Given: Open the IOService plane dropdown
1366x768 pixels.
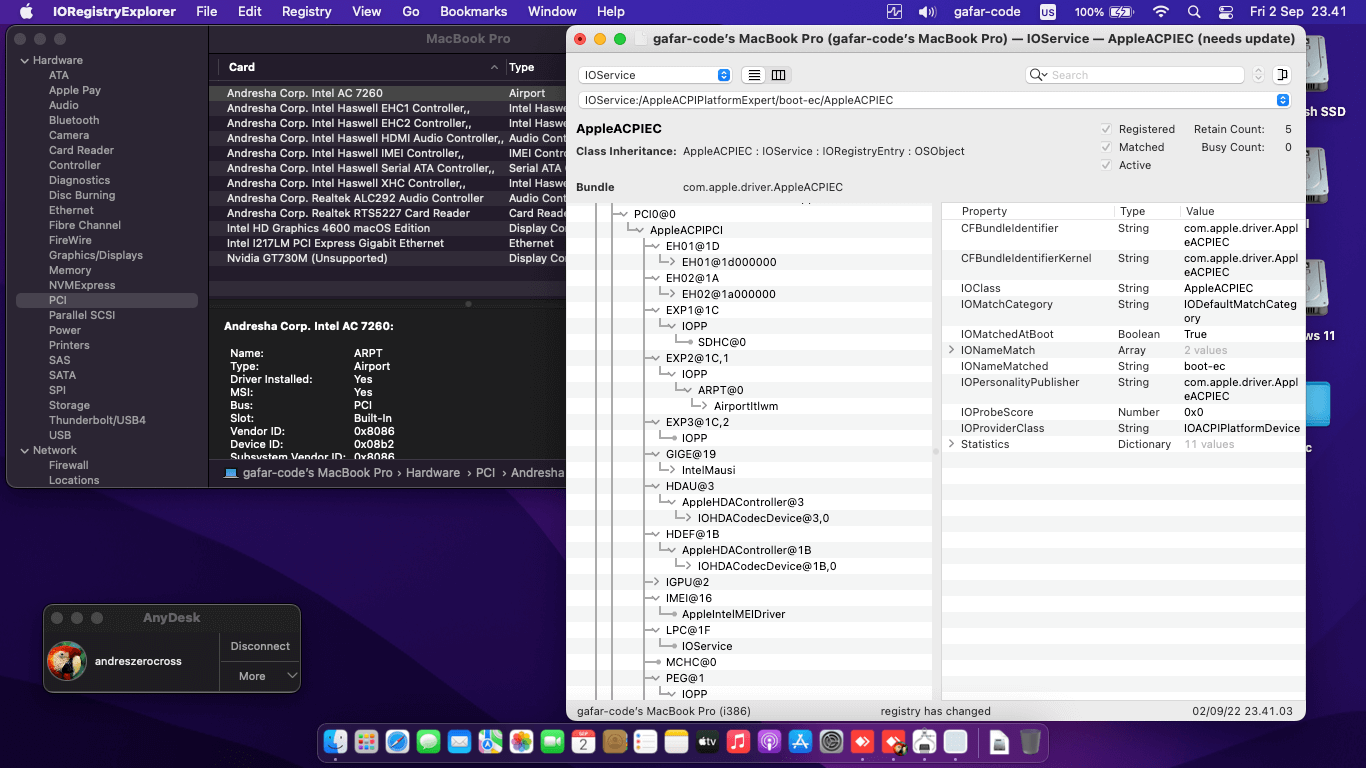Looking at the screenshot, I should (x=655, y=75).
